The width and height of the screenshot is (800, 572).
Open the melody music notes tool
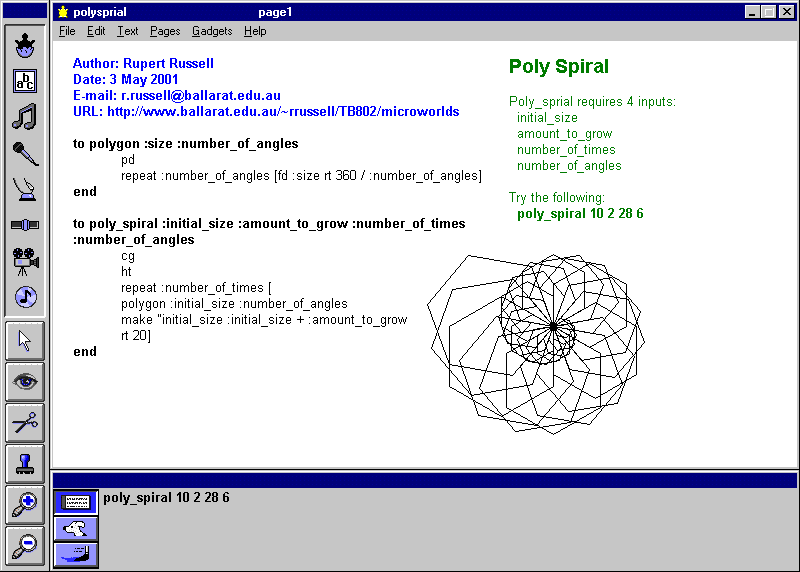coord(24,117)
